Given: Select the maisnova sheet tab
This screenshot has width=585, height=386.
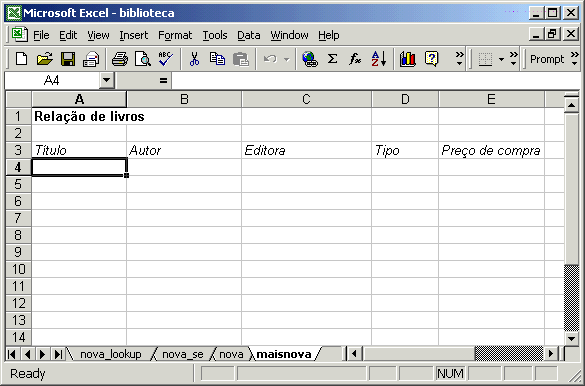Looking at the screenshot, I should [x=284, y=354].
